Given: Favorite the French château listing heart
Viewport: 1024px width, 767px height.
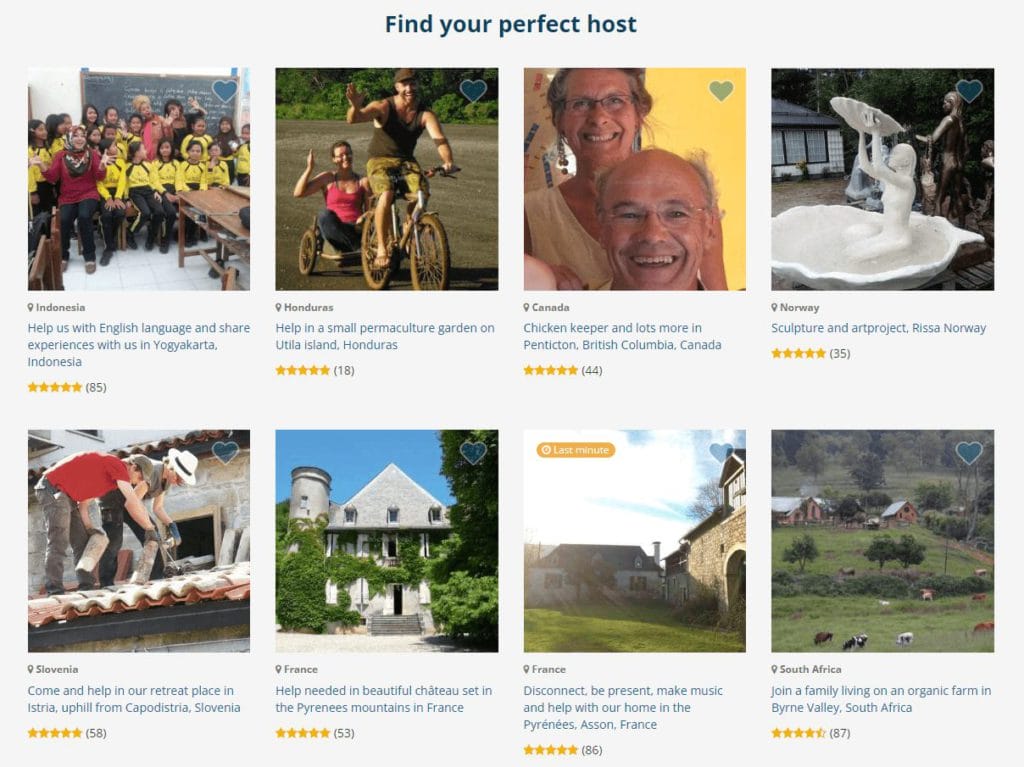Looking at the screenshot, I should coord(473,452).
